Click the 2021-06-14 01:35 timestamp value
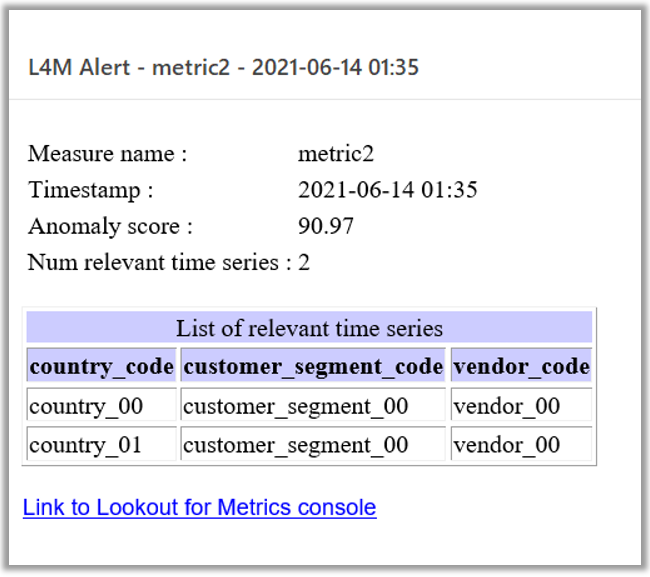 click(388, 190)
